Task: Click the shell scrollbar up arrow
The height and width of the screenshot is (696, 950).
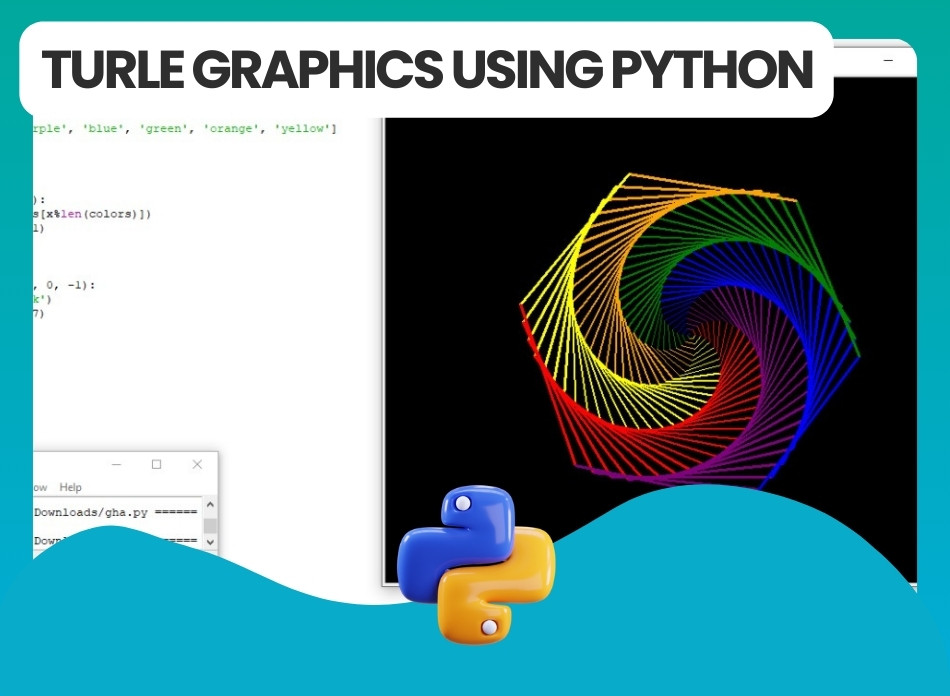Action: [210, 504]
